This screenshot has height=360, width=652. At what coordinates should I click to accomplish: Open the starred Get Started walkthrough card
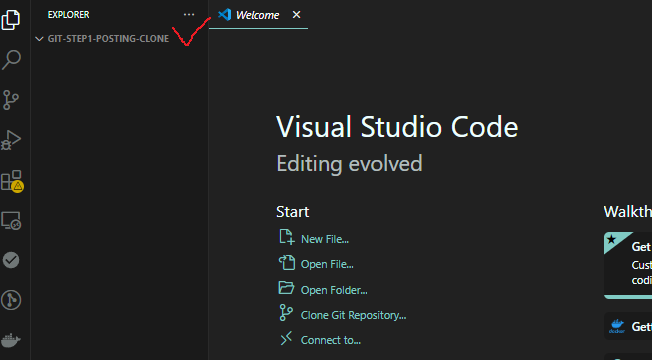[628, 265]
